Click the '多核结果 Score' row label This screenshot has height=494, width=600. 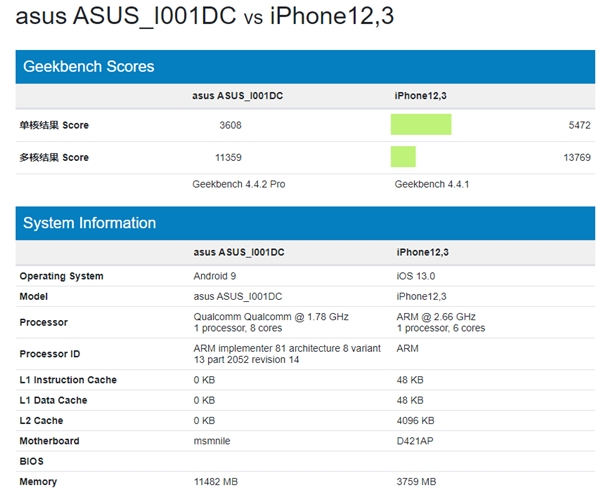coord(54,157)
